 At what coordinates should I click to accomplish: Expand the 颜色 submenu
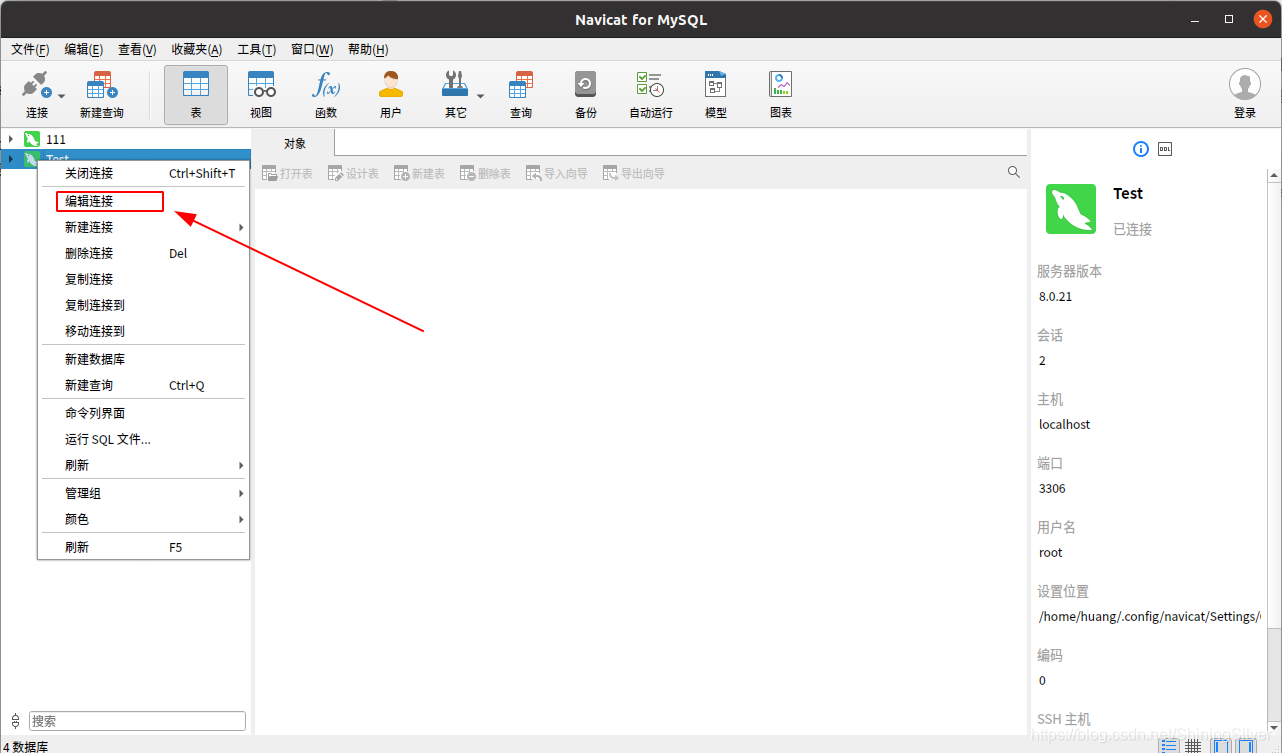[143, 519]
